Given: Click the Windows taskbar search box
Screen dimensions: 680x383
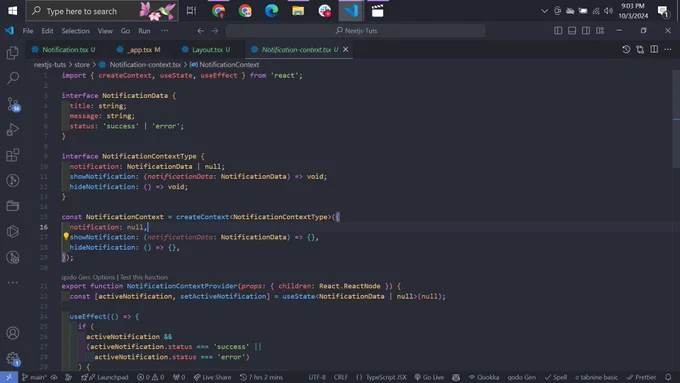Looking at the screenshot, I should 102,11.
